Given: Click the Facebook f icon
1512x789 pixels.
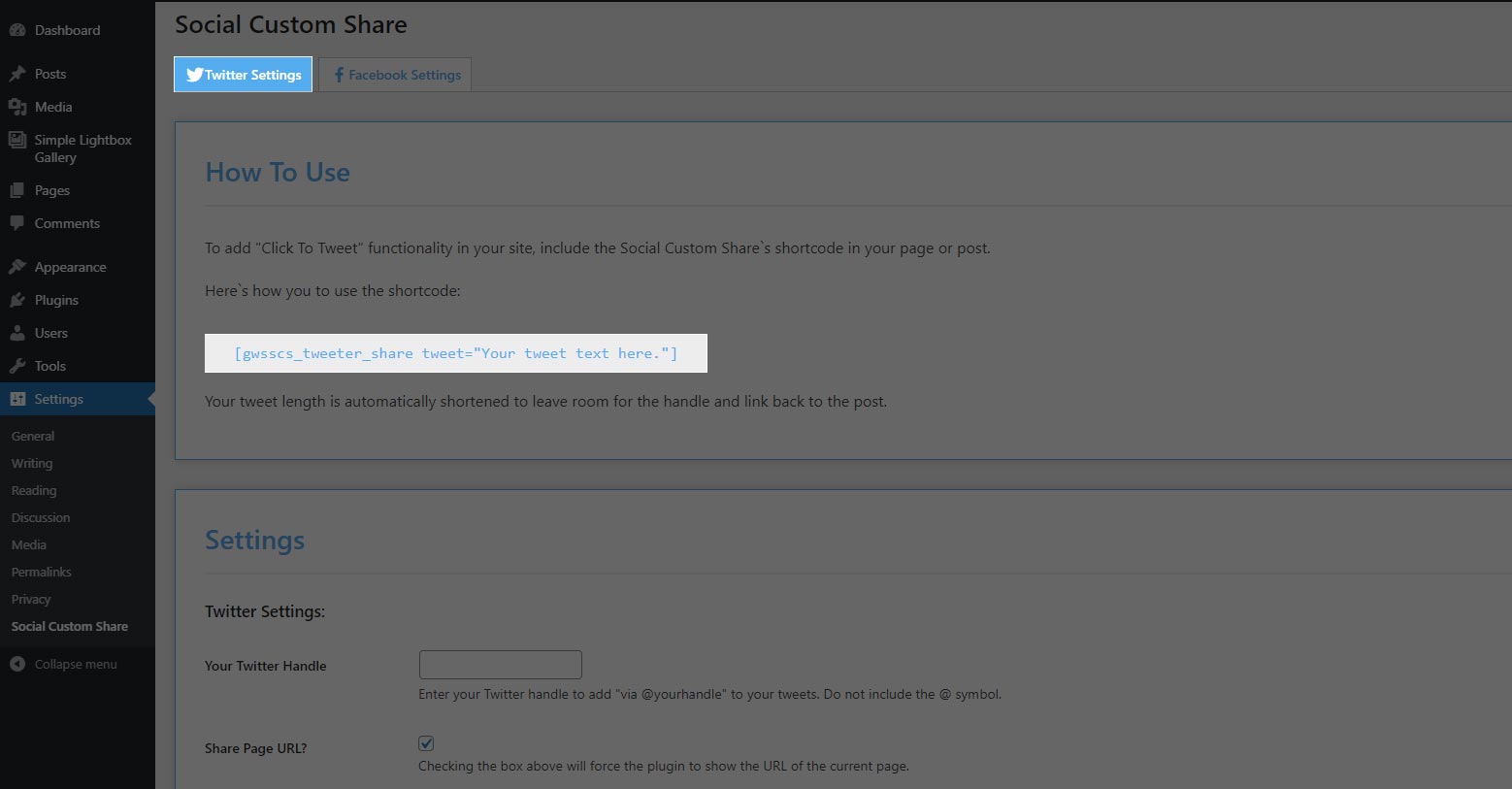Looking at the screenshot, I should click(339, 75).
